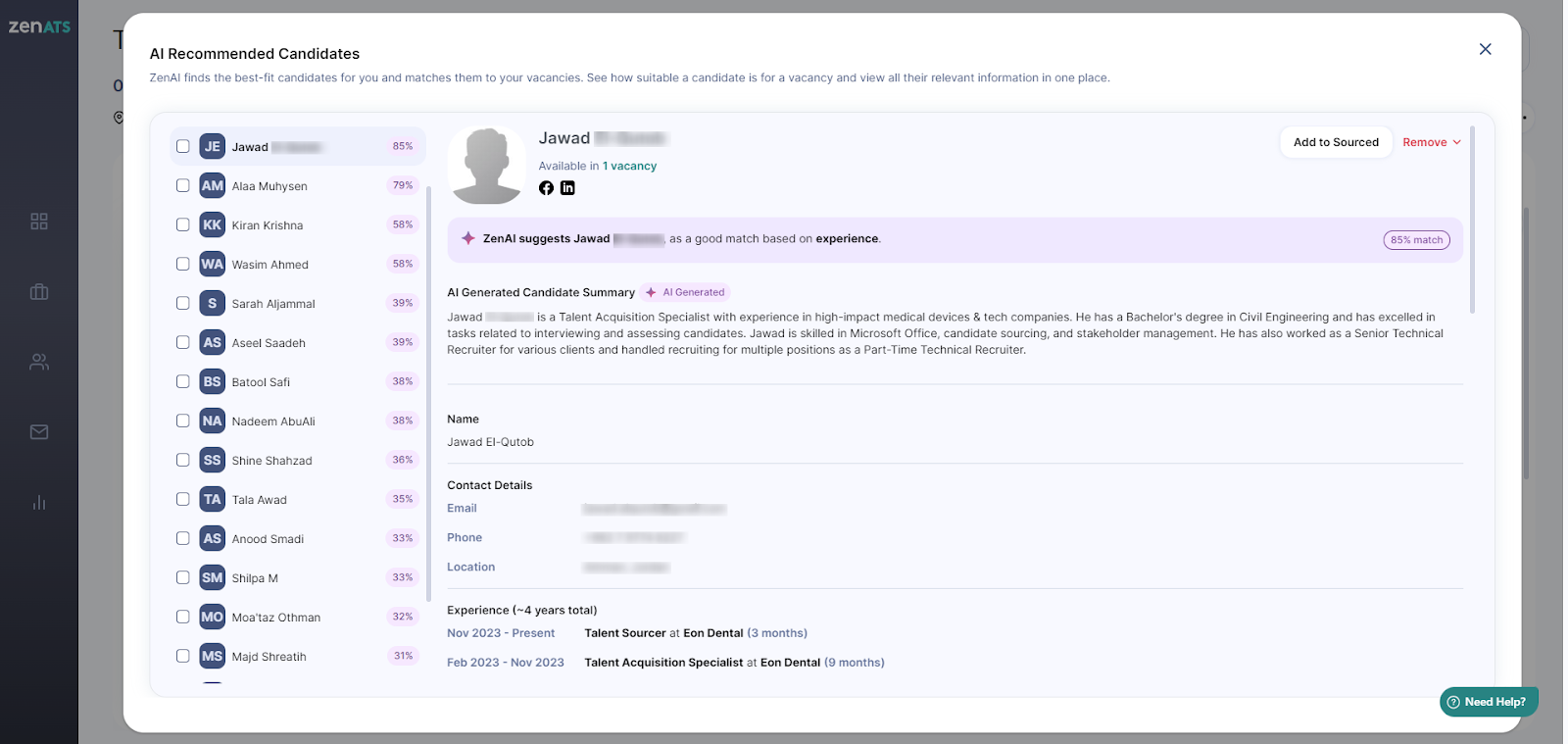
Task: Select Kiran Krishna's checkbox
Action: click(183, 224)
